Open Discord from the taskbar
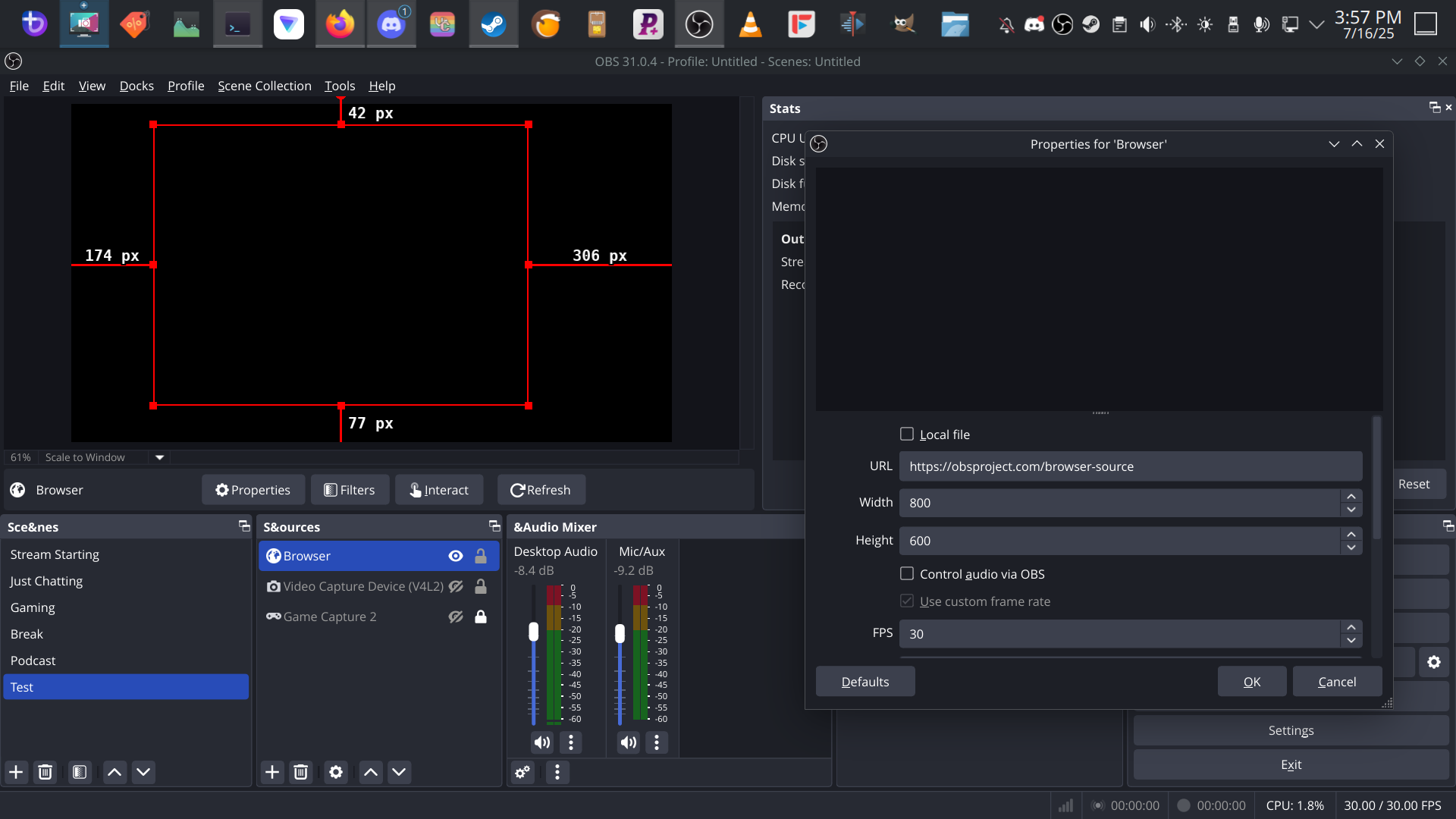Image resolution: width=1456 pixels, height=819 pixels. click(391, 24)
